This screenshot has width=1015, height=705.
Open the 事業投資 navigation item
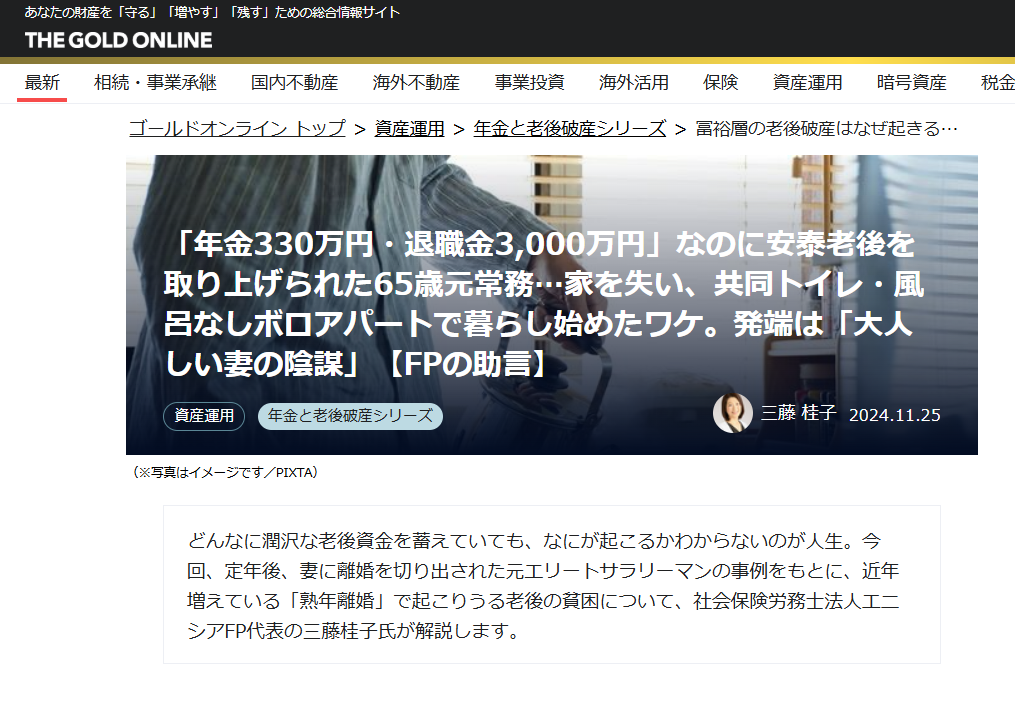point(529,83)
